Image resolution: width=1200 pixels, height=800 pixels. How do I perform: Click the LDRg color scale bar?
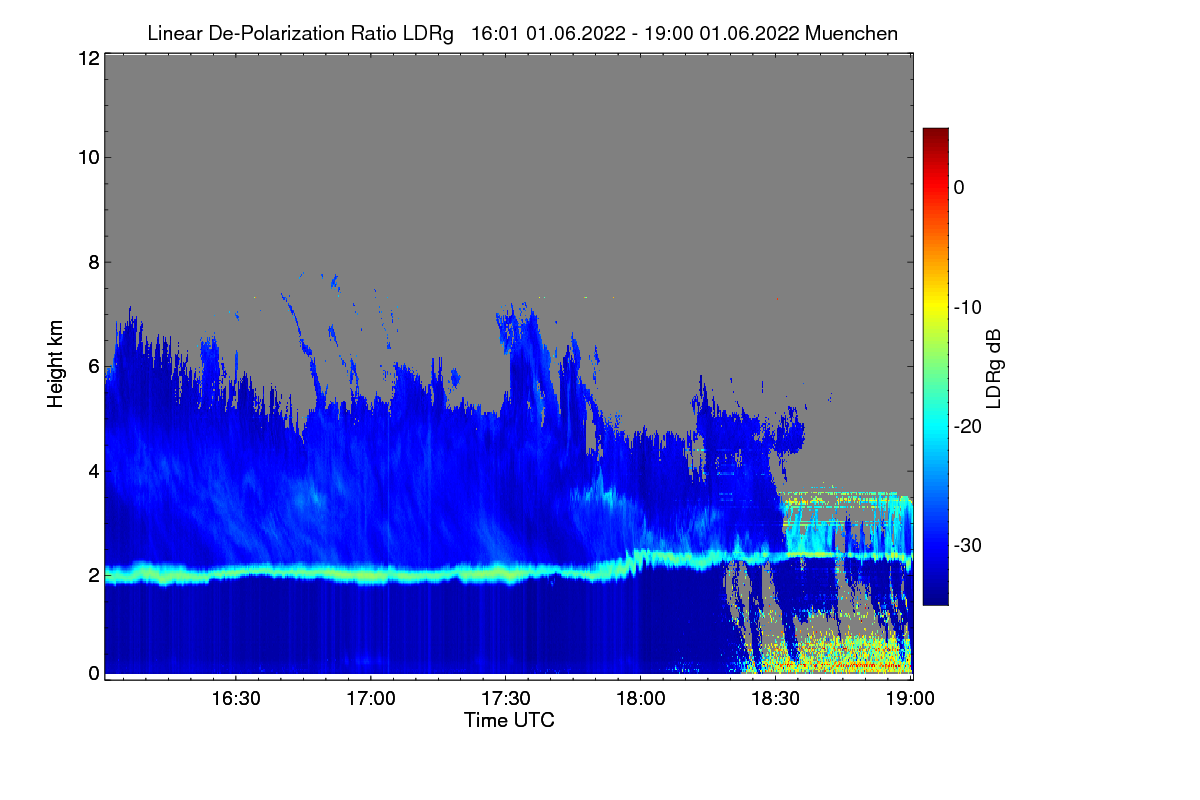[935, 366]
